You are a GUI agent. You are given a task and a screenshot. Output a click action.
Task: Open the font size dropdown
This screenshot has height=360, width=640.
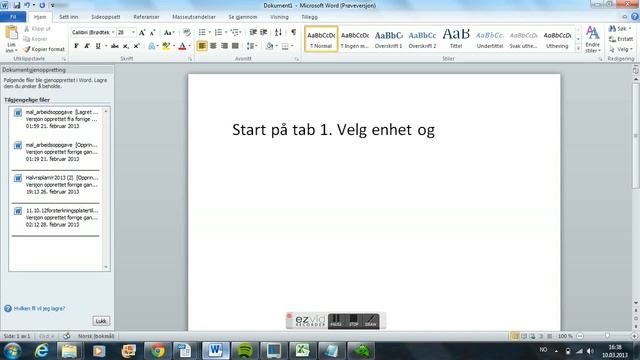click(133, 32)
